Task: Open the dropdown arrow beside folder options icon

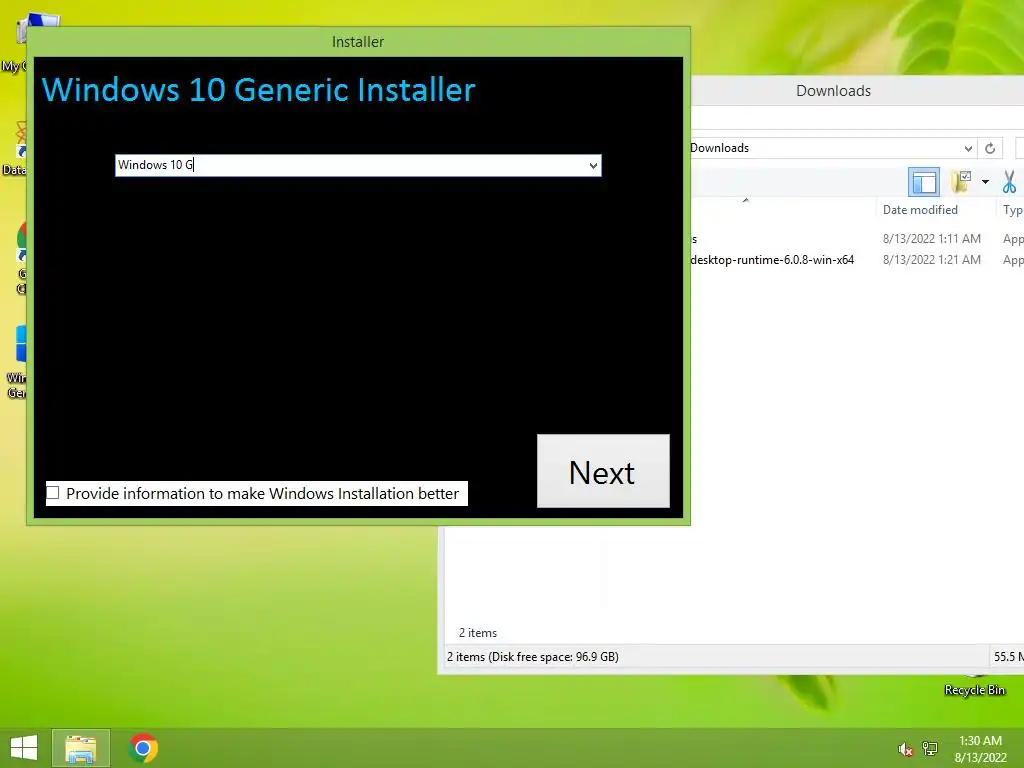Action: (985, 182)
